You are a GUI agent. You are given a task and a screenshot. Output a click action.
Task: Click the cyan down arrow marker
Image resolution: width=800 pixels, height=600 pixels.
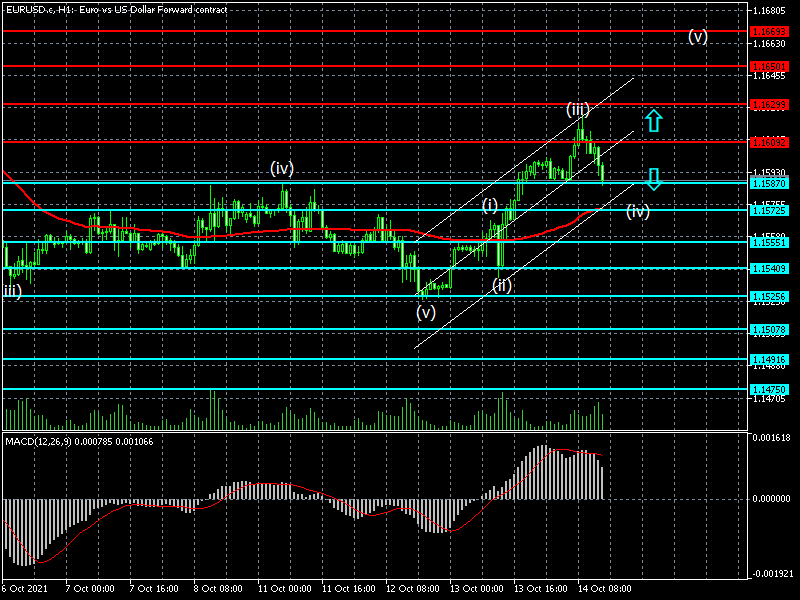[654, 180]
